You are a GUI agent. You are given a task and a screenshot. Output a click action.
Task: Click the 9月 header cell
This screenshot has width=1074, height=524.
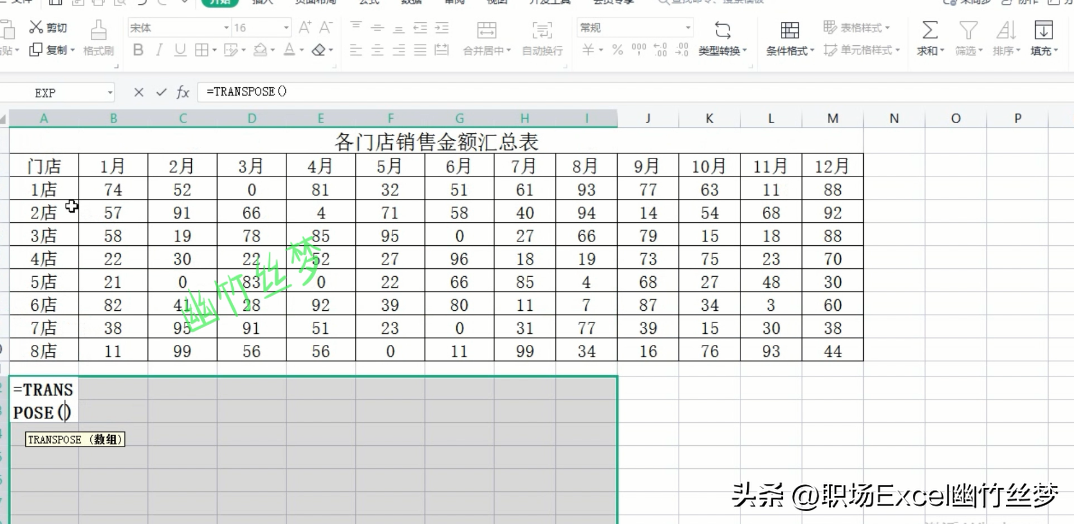[x=648, y=166]
